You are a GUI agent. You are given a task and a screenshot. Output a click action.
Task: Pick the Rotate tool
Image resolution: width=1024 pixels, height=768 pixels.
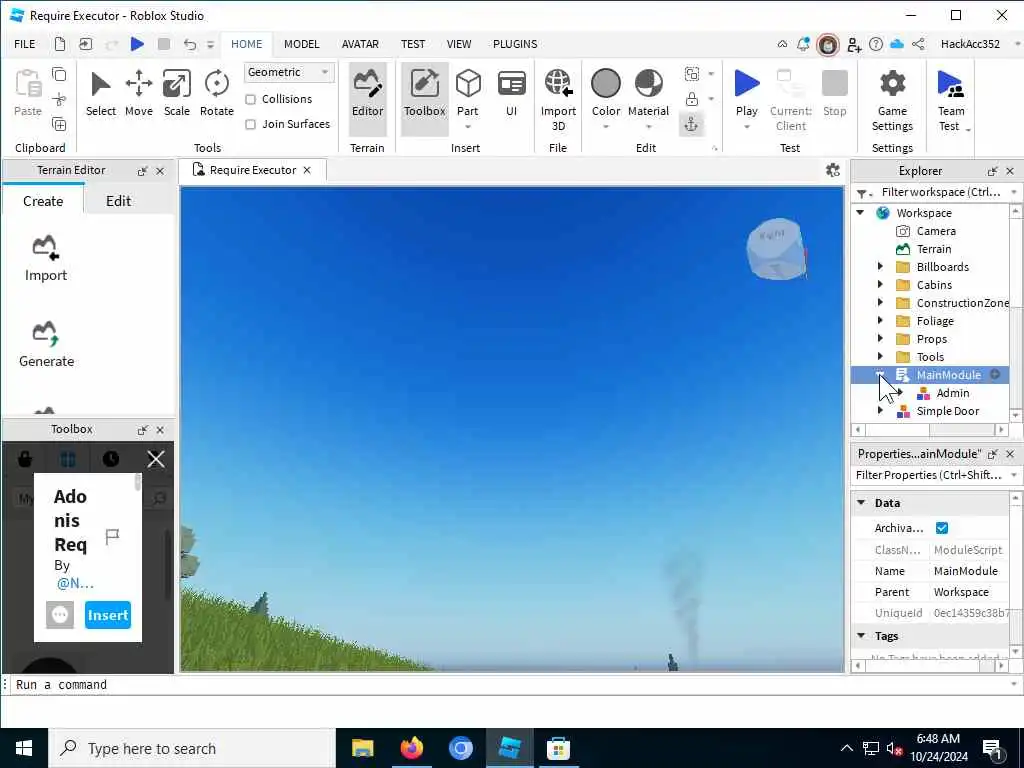pyautogui.click(x=217, y=93)
